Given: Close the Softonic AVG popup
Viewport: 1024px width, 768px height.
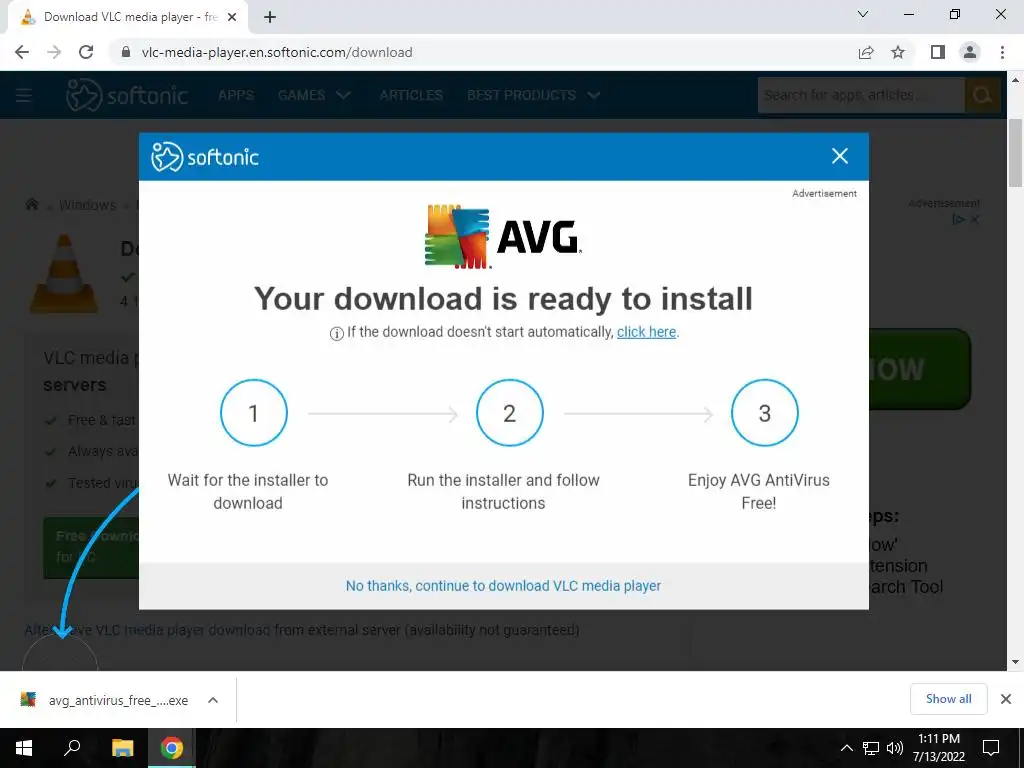Looking at the screenshot, I should pyautogui.click(x=840, y=156).
